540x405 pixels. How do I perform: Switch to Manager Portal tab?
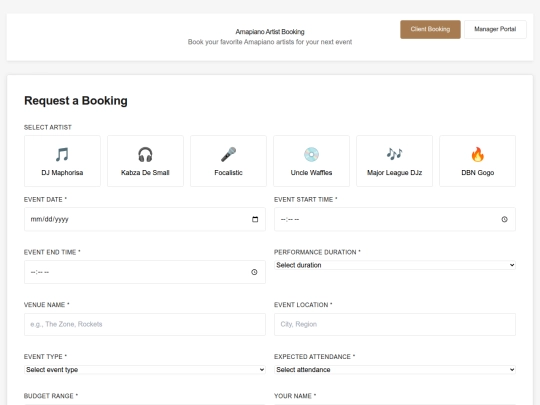click(495, 29)
